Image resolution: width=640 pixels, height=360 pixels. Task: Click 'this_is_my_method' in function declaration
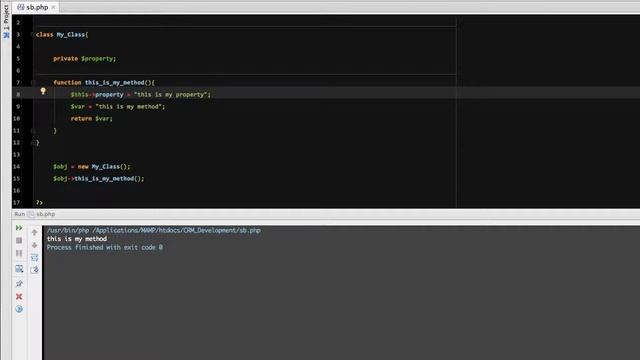coord(115,82)
